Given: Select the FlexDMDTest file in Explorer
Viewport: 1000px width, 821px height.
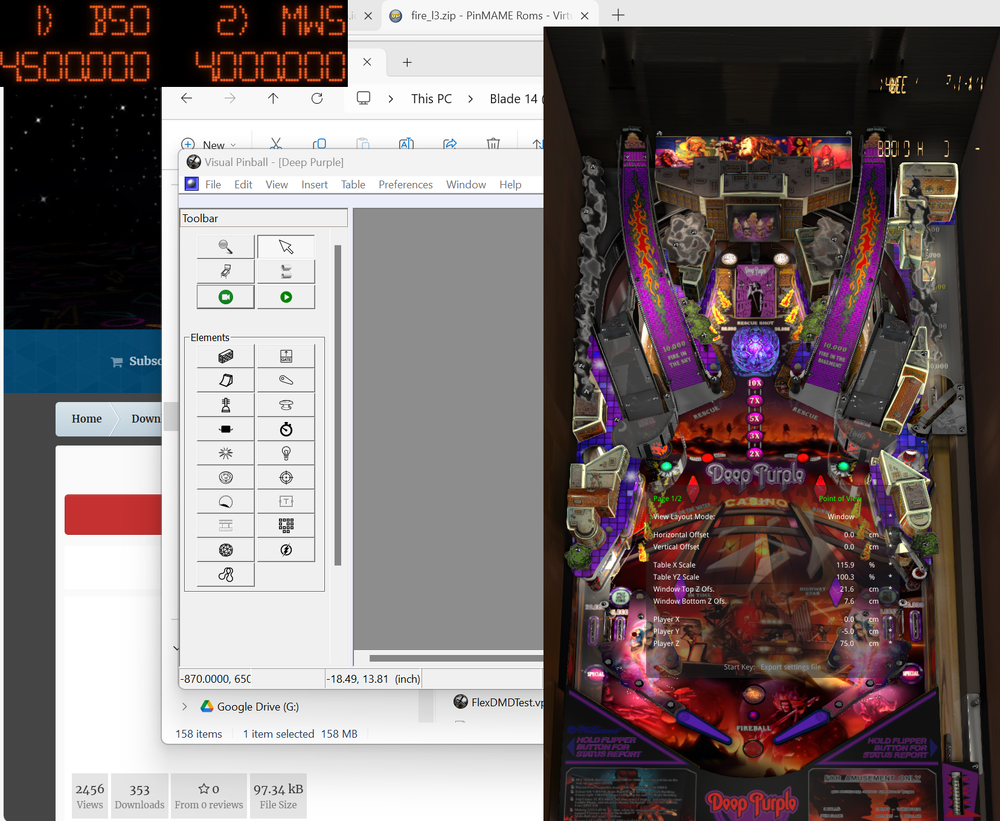Looking at the screenshot, I should [x=499, y=702].
